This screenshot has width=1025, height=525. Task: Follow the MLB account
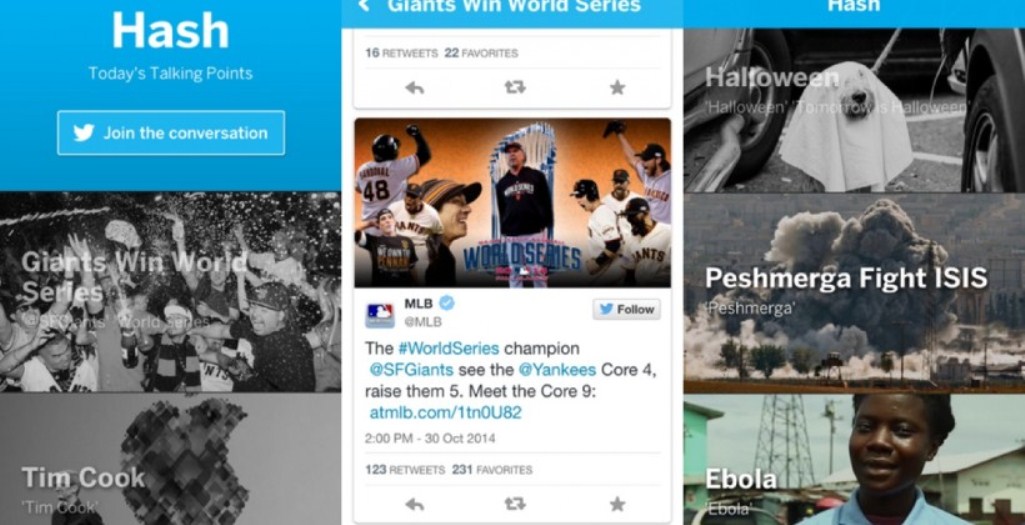(x=626, y=309)
